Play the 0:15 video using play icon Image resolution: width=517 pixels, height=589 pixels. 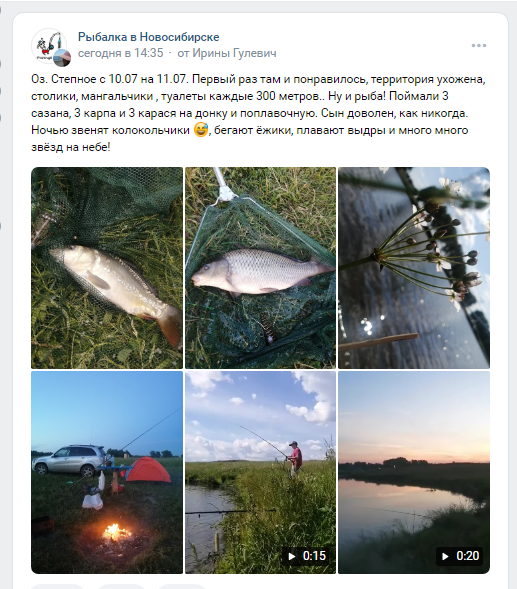pos(292,556)
